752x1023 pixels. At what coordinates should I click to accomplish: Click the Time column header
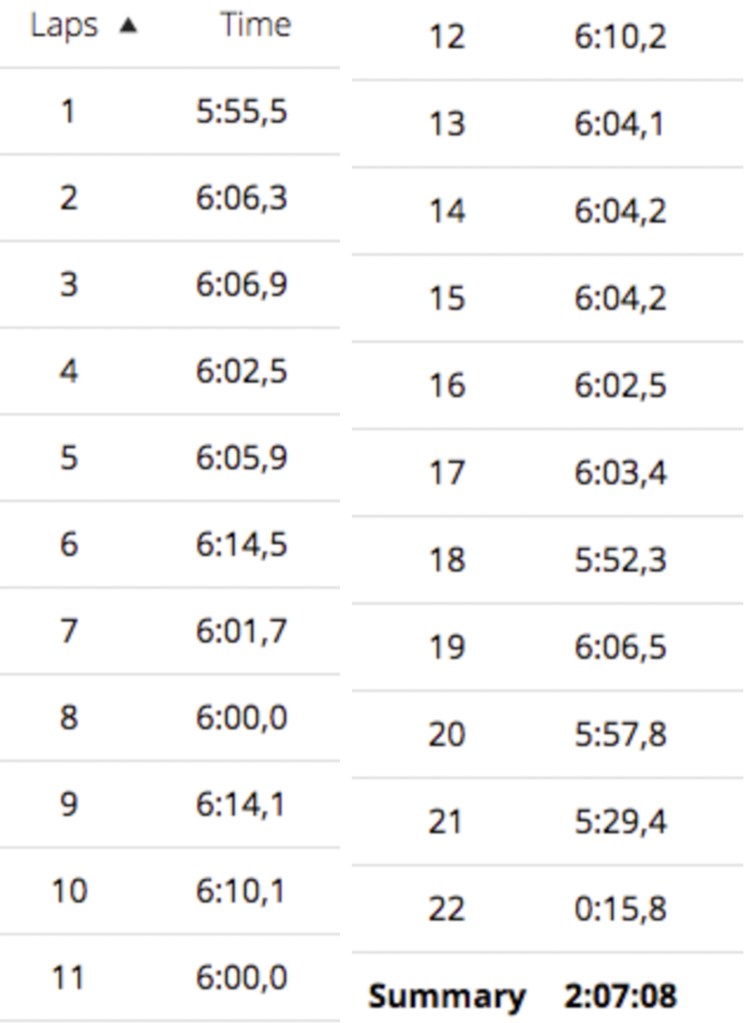(x=256, y=25)
